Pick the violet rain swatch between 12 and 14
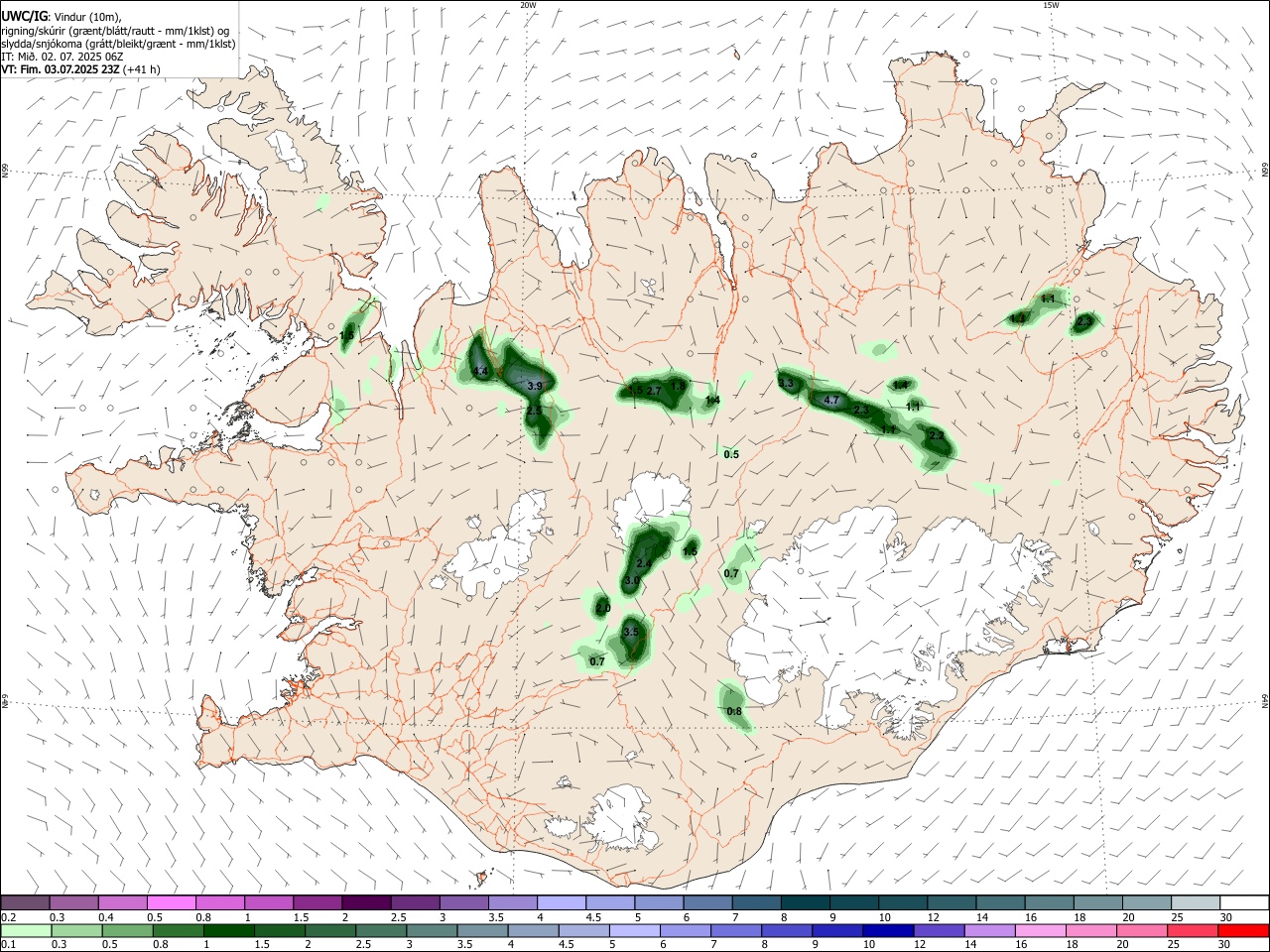Screen dimensions: 1270x952 tap(939, 930)
